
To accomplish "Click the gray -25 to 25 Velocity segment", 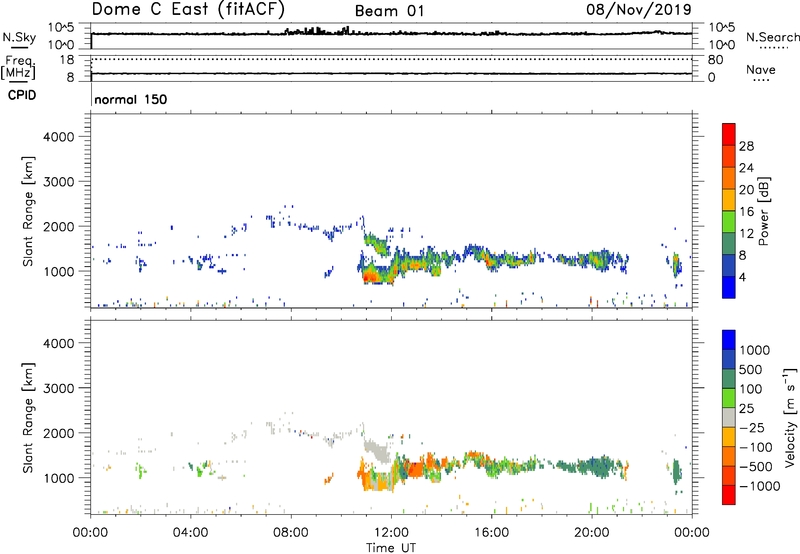I will [729, 417].
